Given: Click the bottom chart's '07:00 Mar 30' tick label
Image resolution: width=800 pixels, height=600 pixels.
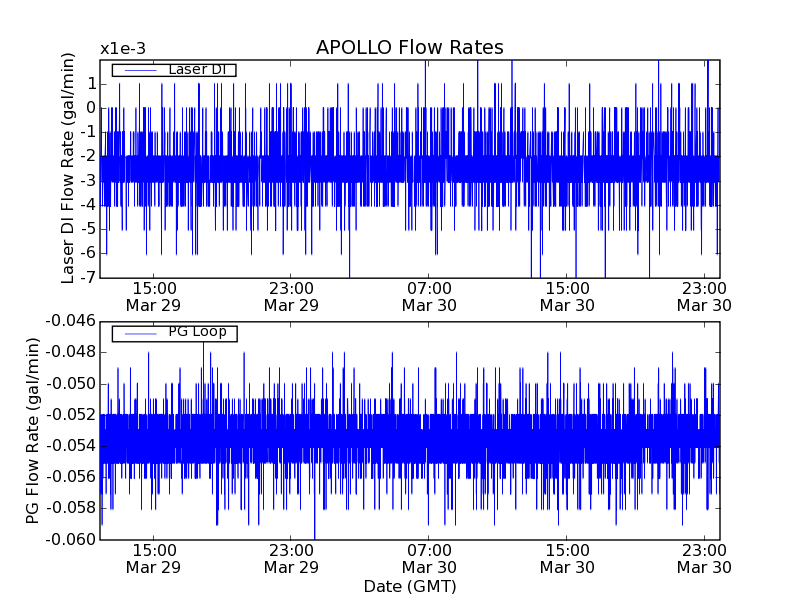Looking at the screenshot, I should click(x=429, y=559).
